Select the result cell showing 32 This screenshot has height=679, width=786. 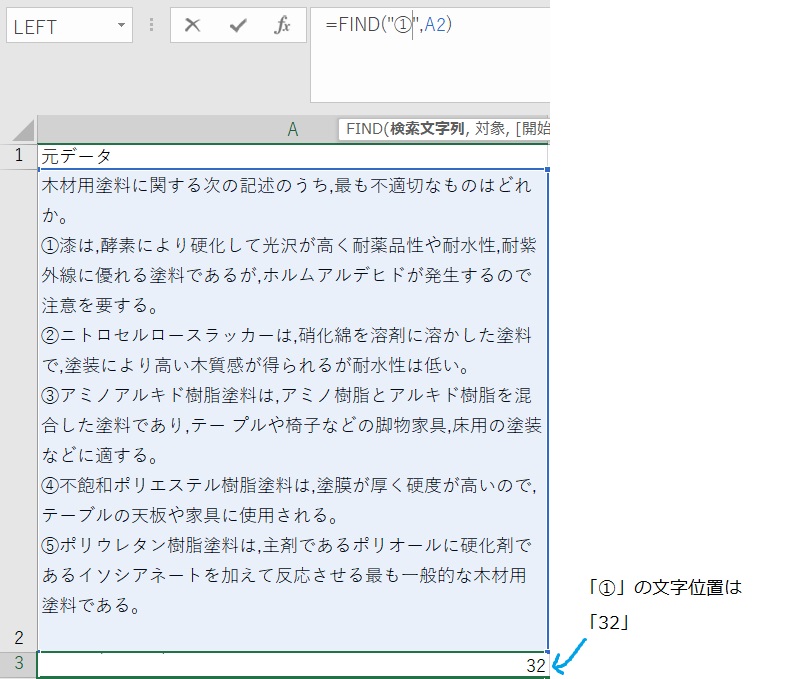[292, 665]
